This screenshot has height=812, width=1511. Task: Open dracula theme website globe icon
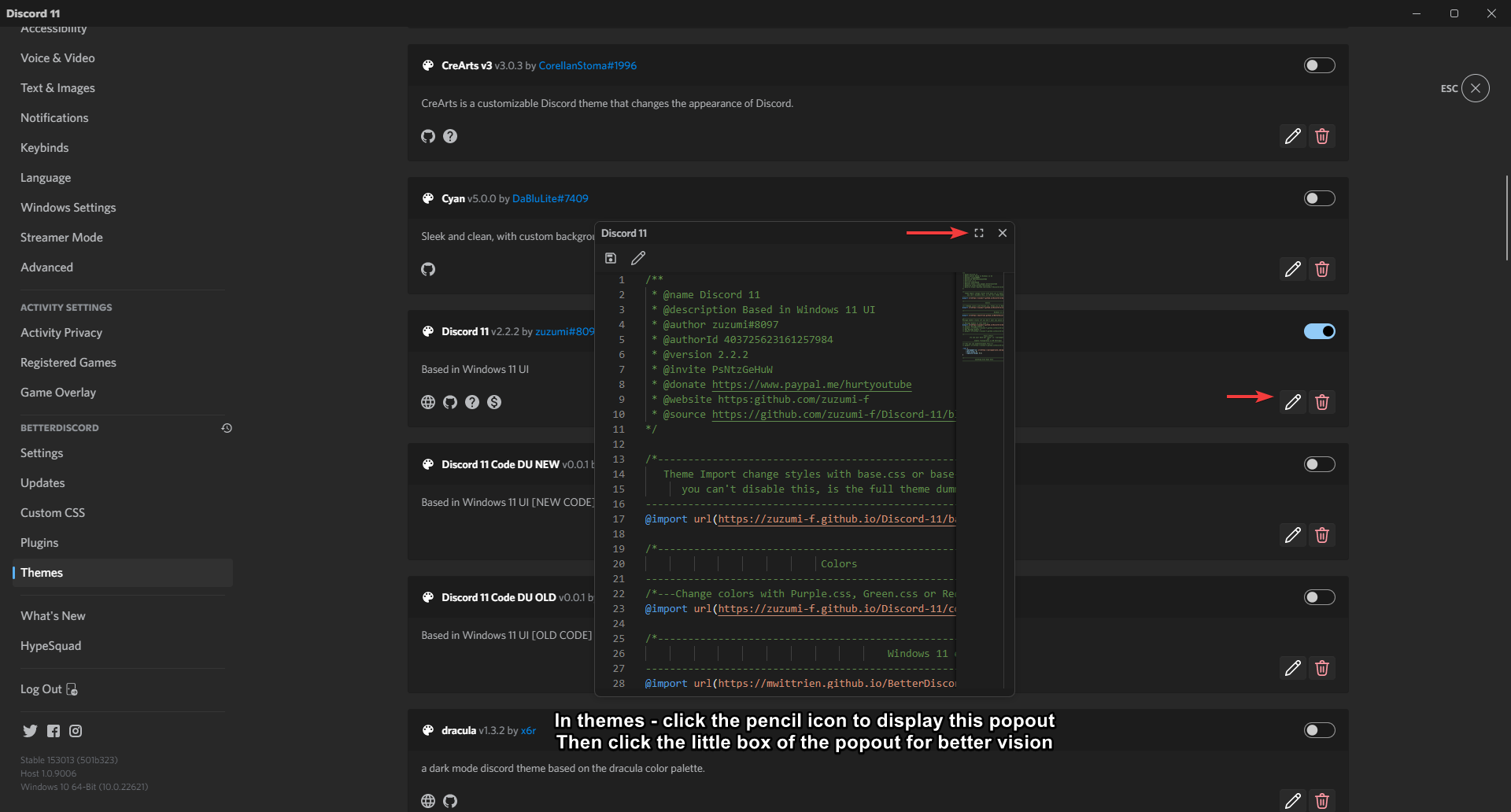coord(428,801)
